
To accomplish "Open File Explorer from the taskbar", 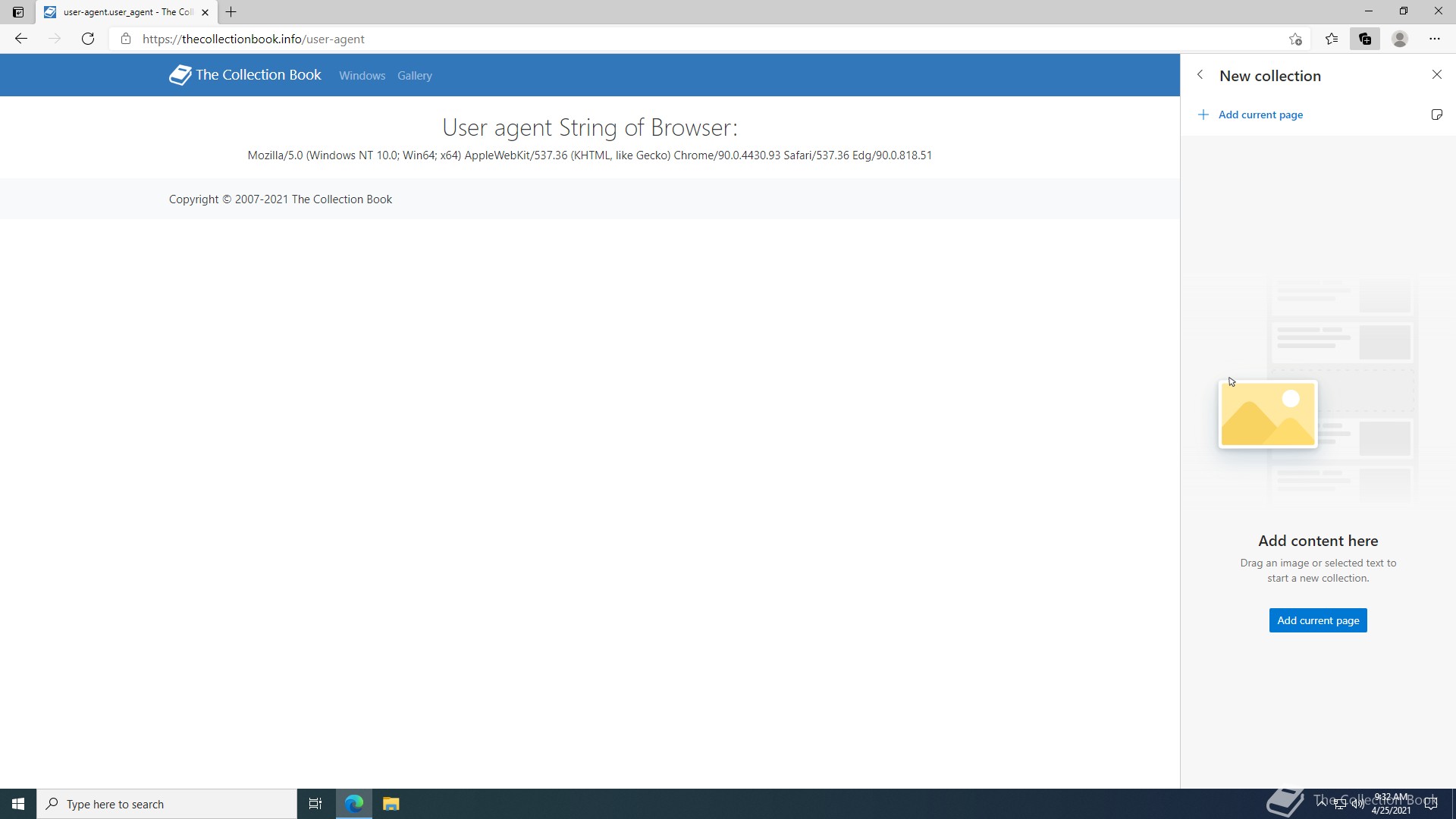I will (391, 804).
